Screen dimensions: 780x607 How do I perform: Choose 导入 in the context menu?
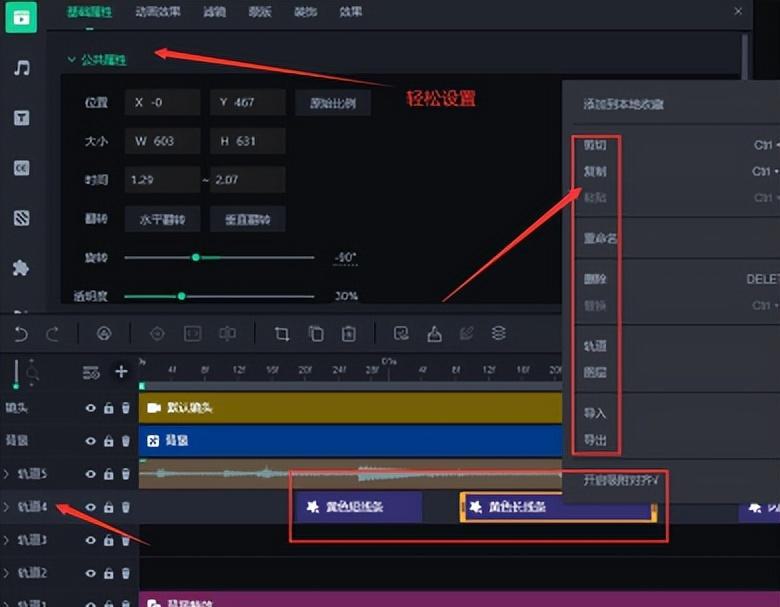[595, 413]
